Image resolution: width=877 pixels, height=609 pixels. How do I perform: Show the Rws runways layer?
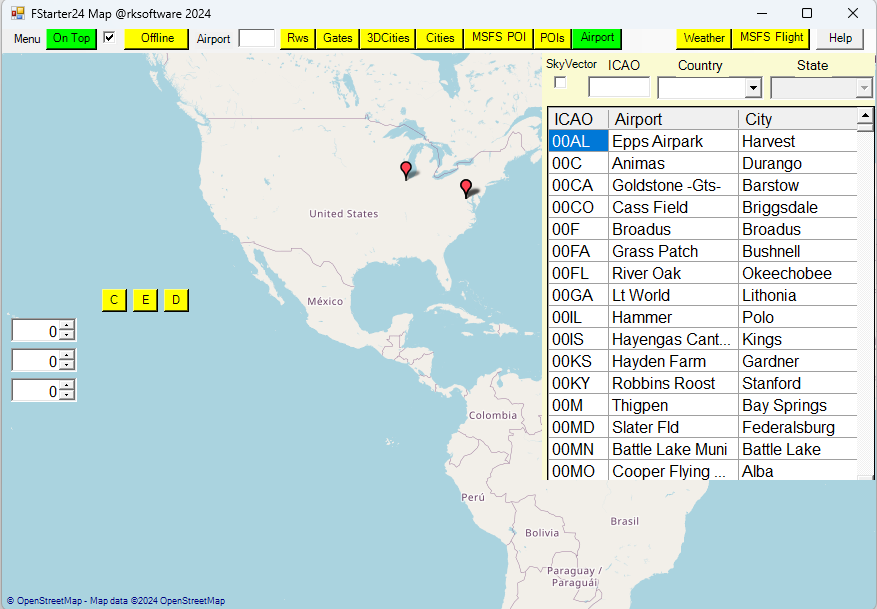point(297,38)
